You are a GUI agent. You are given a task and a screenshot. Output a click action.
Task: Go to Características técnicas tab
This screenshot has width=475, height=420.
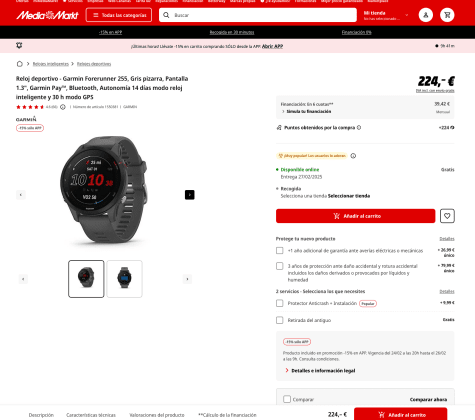91,415
